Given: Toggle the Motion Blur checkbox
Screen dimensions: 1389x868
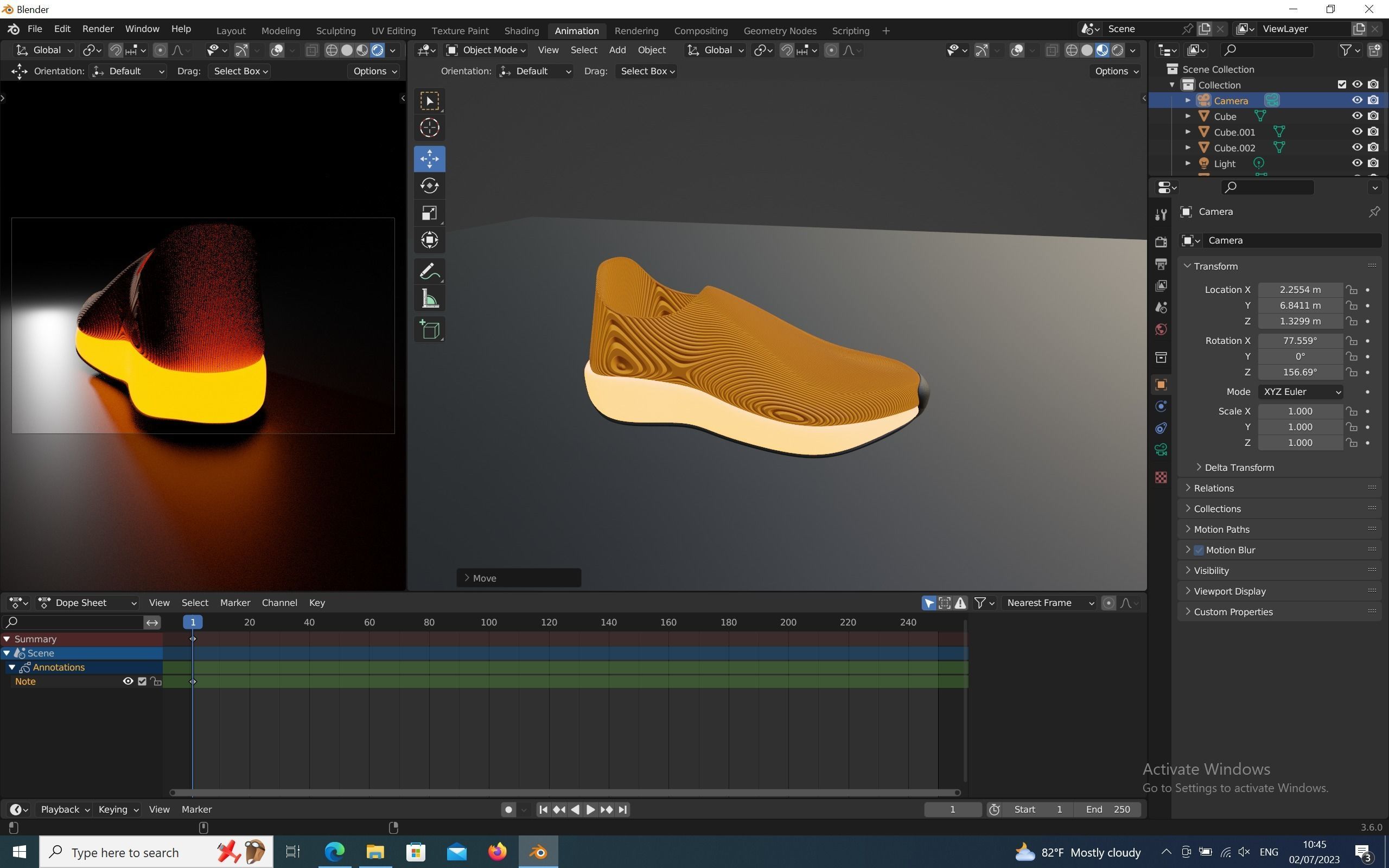Looking at the screenshot, I should pyautogui.click(x=1199, y=550).
